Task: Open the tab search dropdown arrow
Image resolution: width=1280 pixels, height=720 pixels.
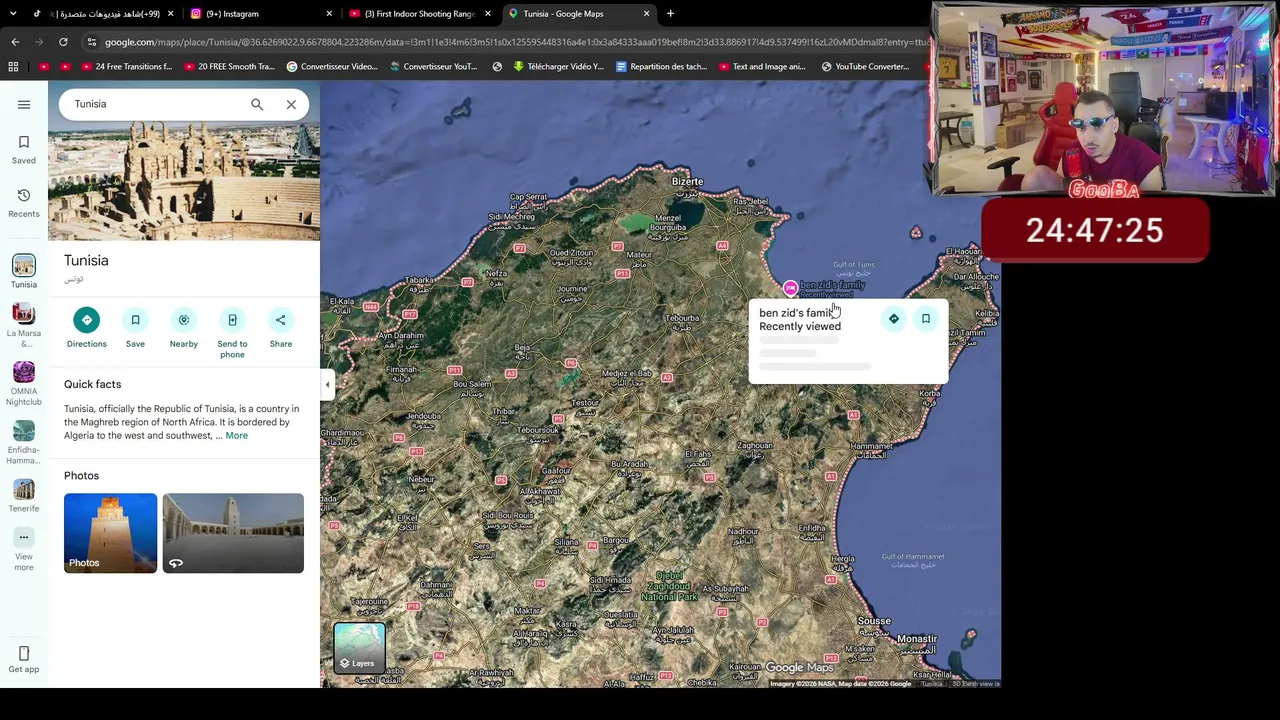Action: (13, 14)
